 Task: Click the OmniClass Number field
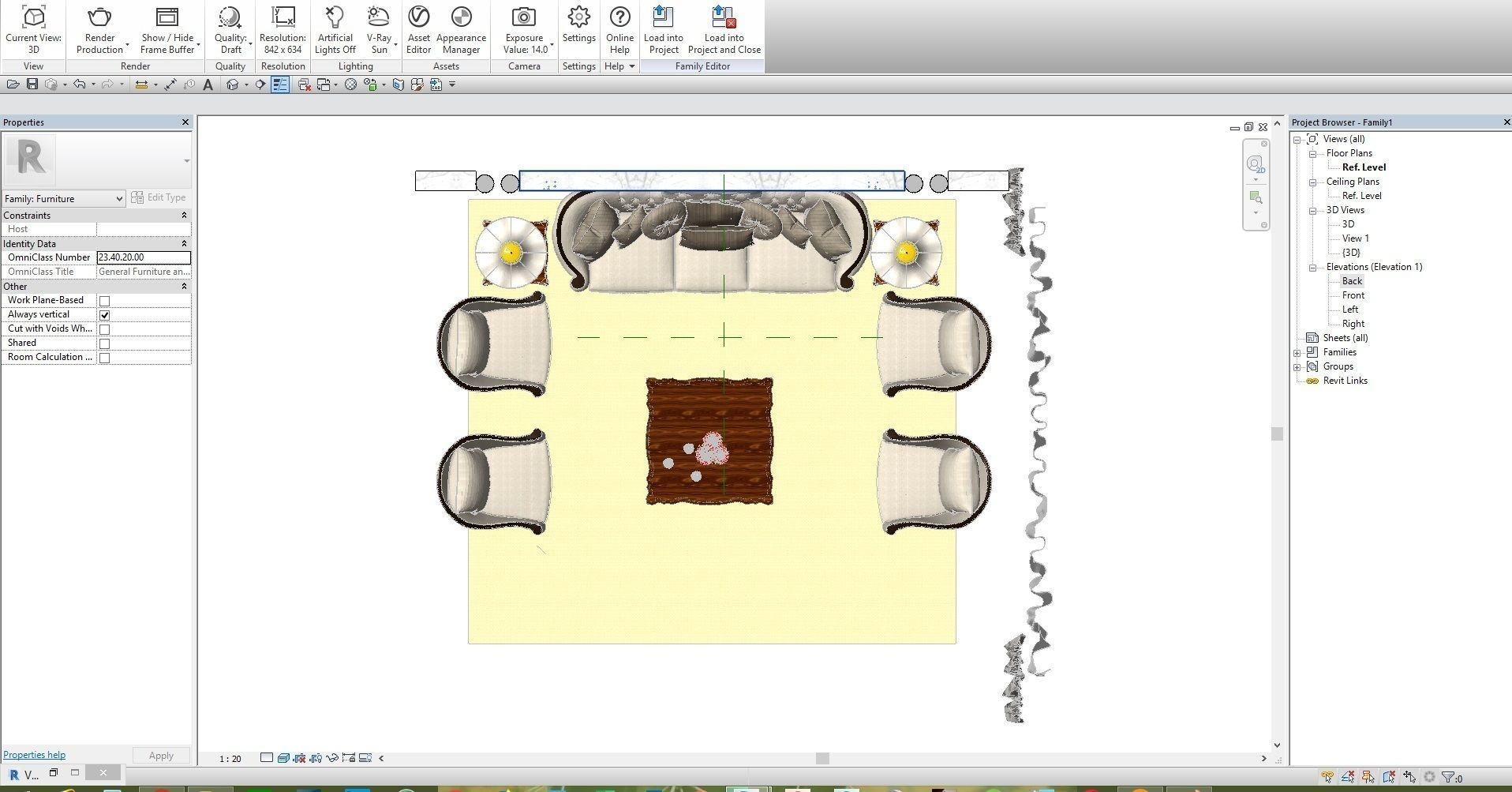tap(144, 257)
